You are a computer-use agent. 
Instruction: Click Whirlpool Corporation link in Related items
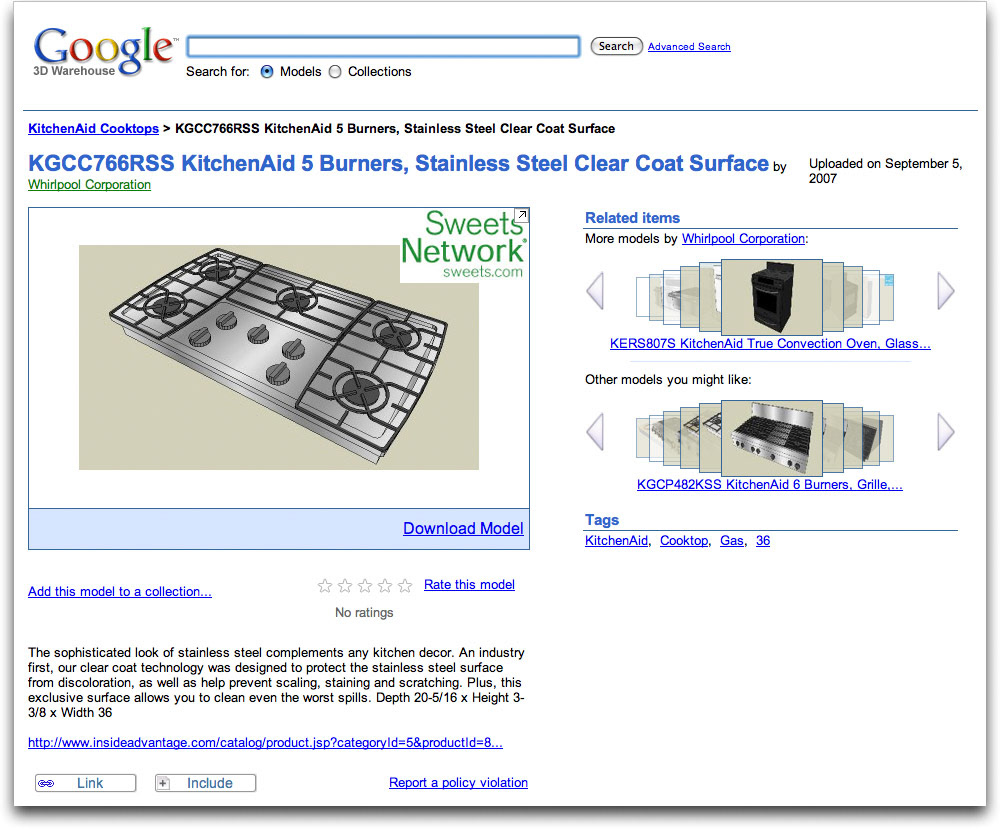(x=743, y=238)
